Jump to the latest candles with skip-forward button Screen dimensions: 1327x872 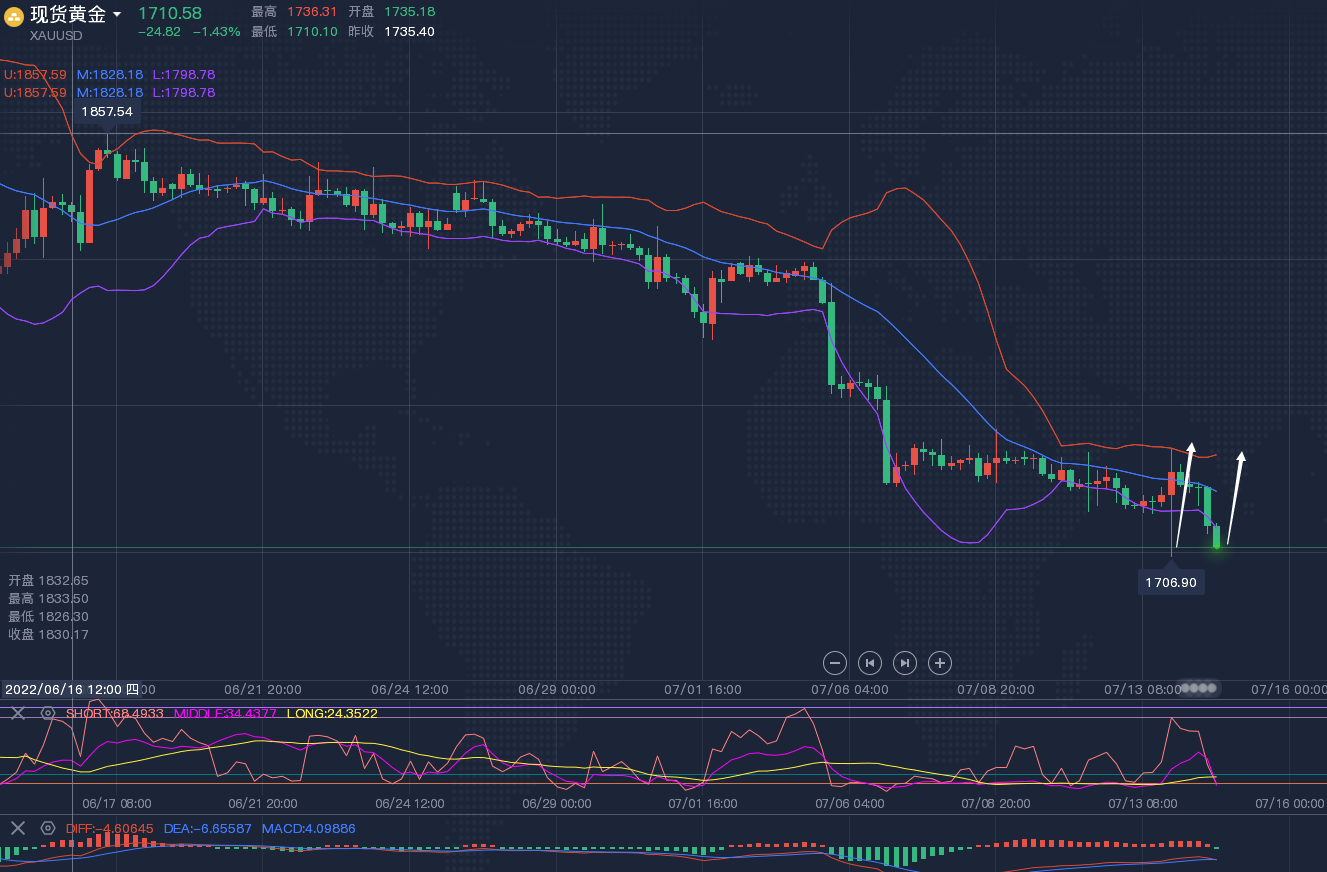tap(904, 662)
